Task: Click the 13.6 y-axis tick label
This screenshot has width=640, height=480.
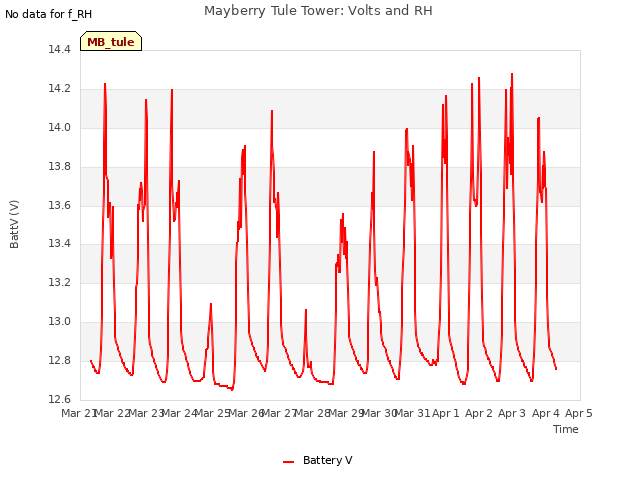Action: [59, 205]
